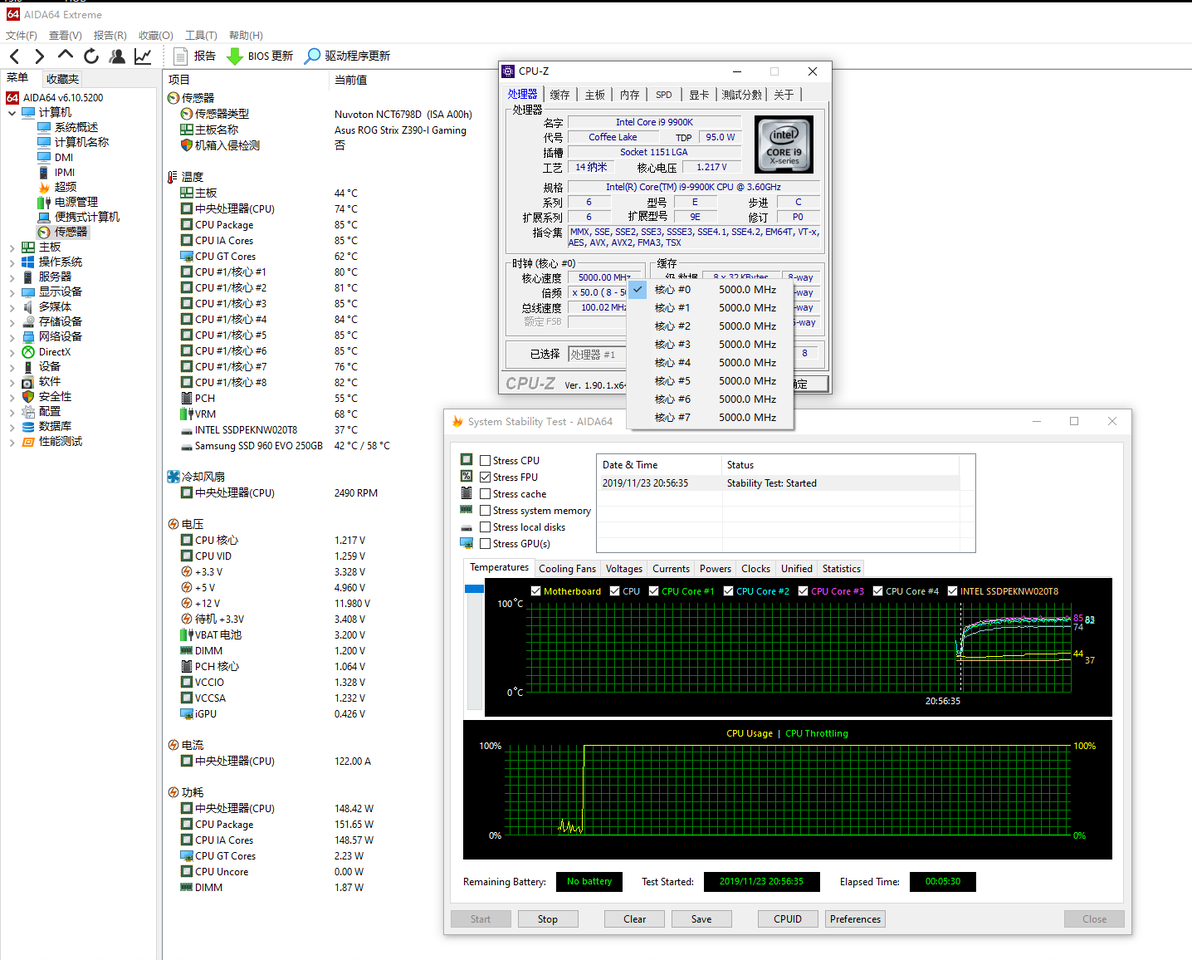Expand the 操作系统 tree node

(12, 262)
